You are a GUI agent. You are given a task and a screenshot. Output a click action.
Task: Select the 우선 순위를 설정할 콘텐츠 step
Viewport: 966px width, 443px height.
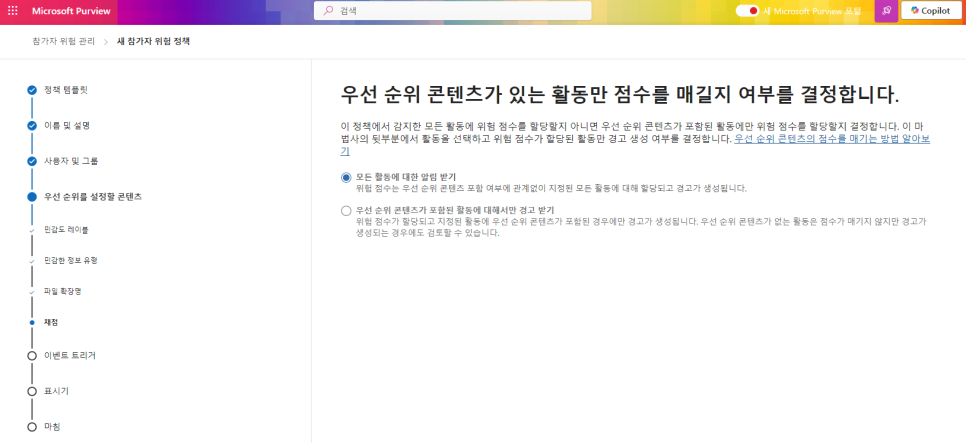93,197
